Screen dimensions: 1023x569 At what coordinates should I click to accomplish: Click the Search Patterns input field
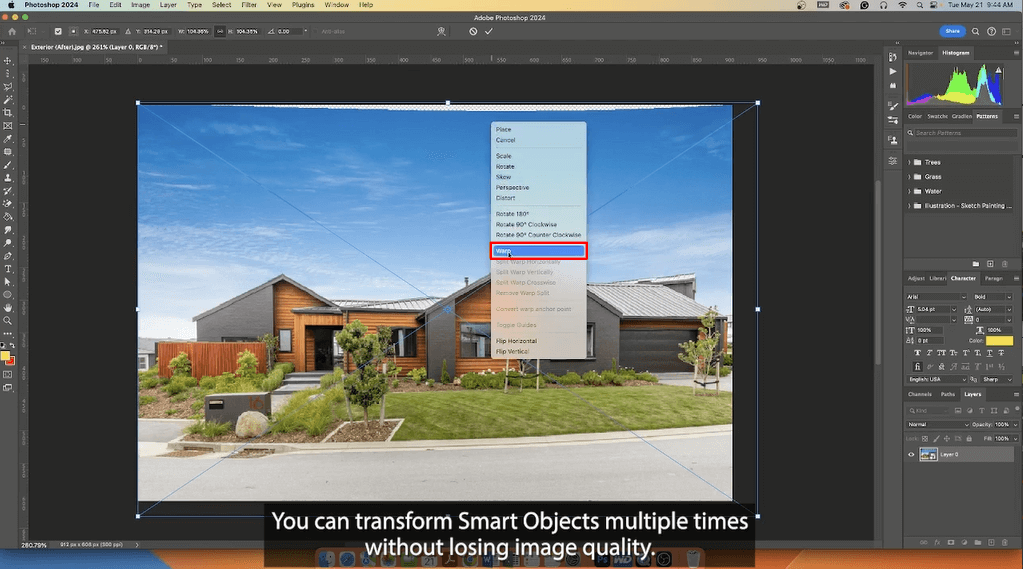(962, 133)
